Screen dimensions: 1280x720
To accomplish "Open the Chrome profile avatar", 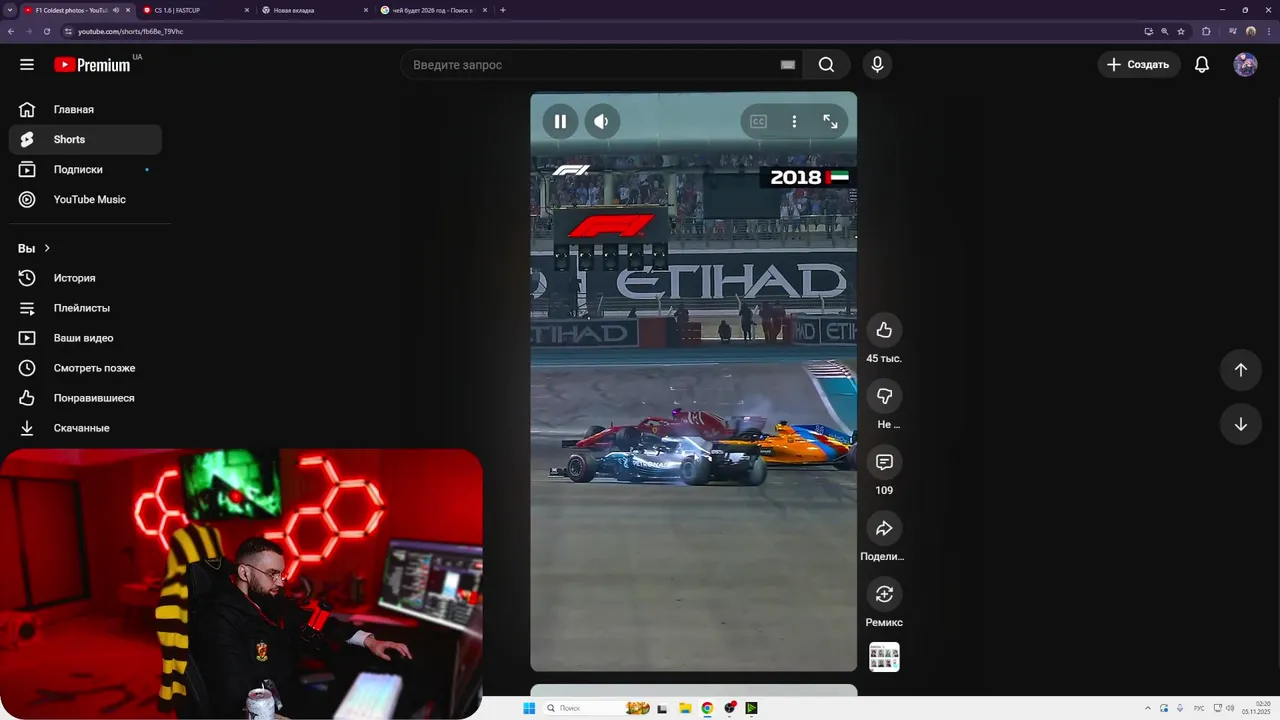I will (1250, 31).
